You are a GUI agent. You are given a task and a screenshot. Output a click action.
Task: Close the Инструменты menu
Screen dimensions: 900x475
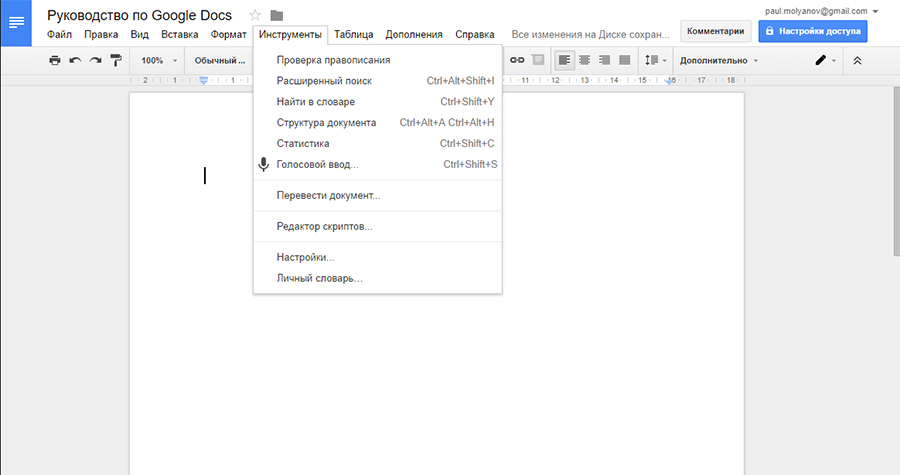[x=290, y=34]
